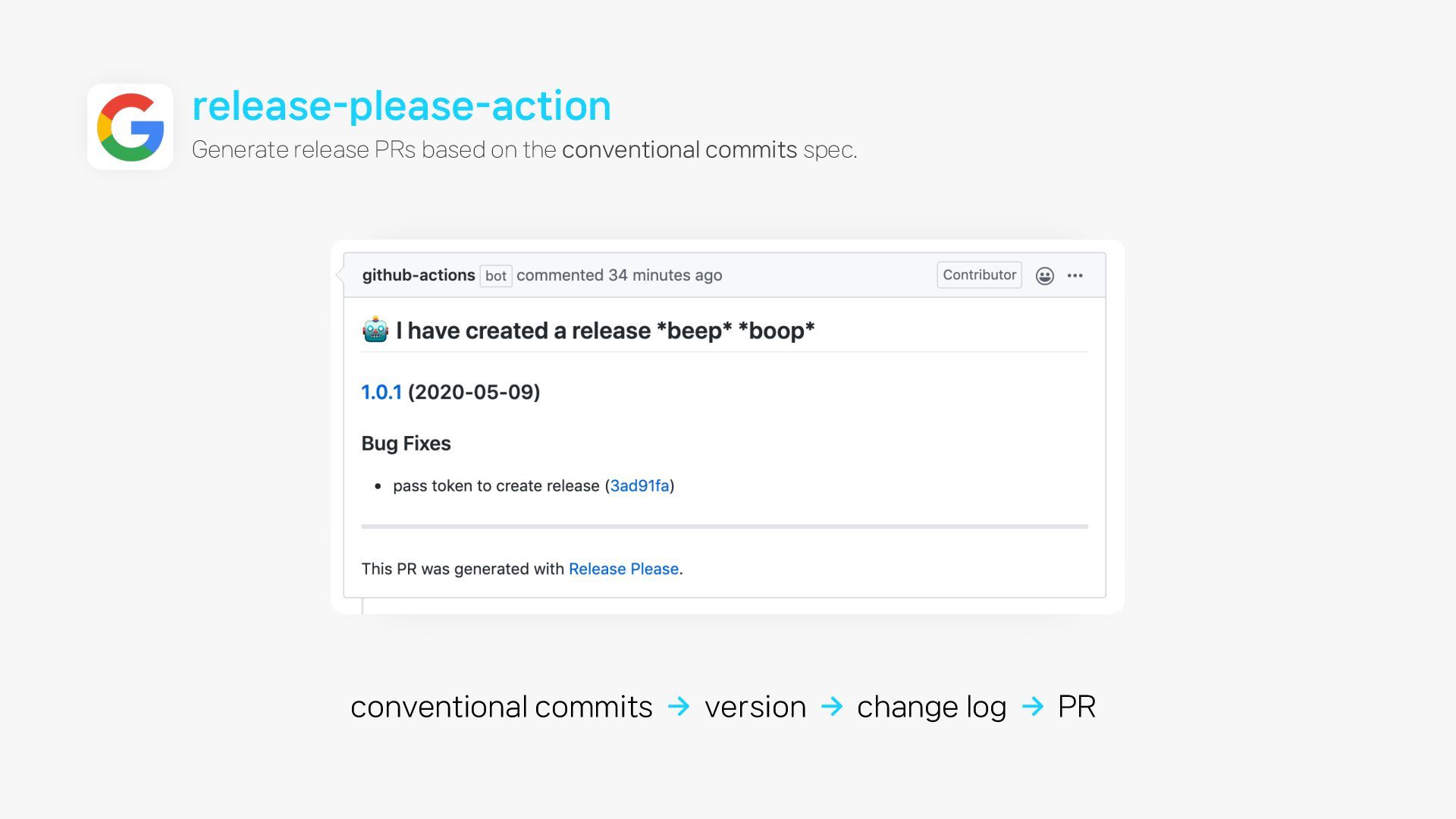Click the robot emoji in the heading
The height and width of the screenshot is (819, 1456).
pos(375,331)
